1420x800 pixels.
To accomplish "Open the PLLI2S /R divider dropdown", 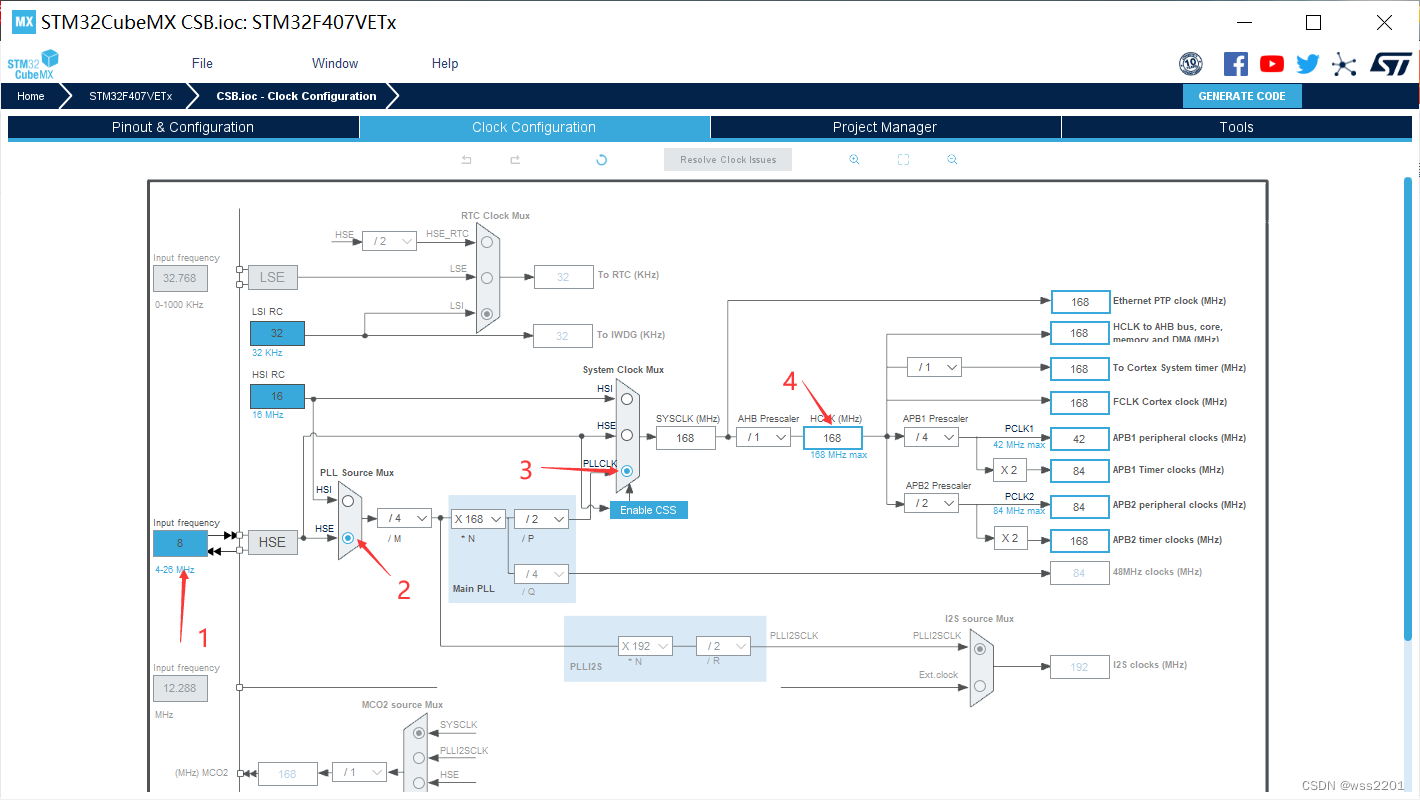I will (723, 646).
